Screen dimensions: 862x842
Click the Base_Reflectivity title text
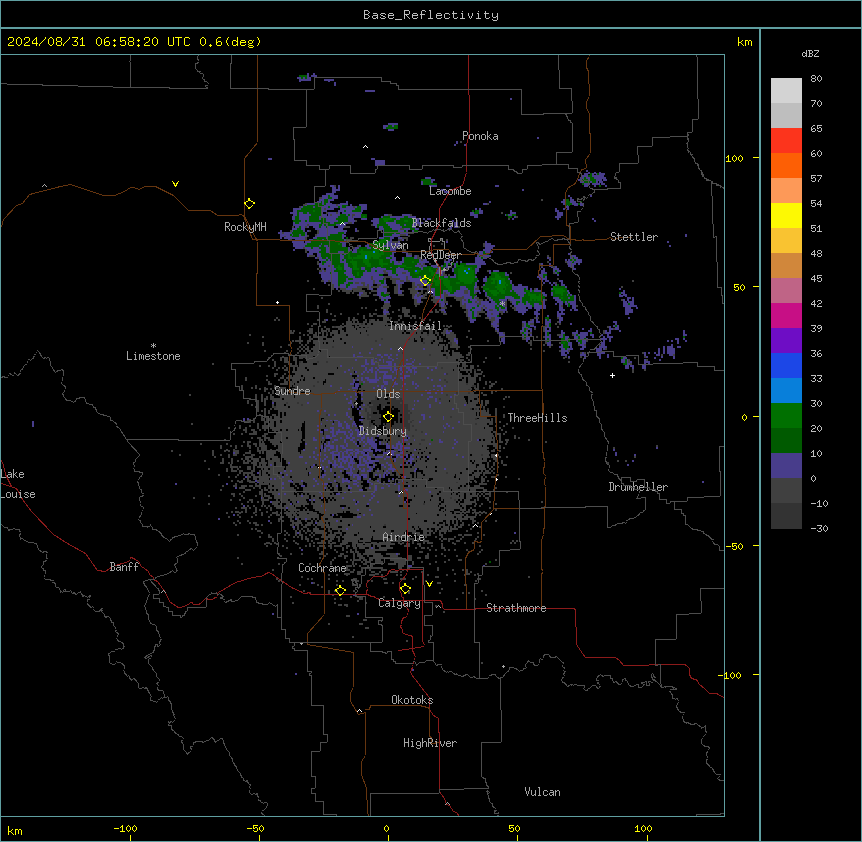(x=430, y=15)
